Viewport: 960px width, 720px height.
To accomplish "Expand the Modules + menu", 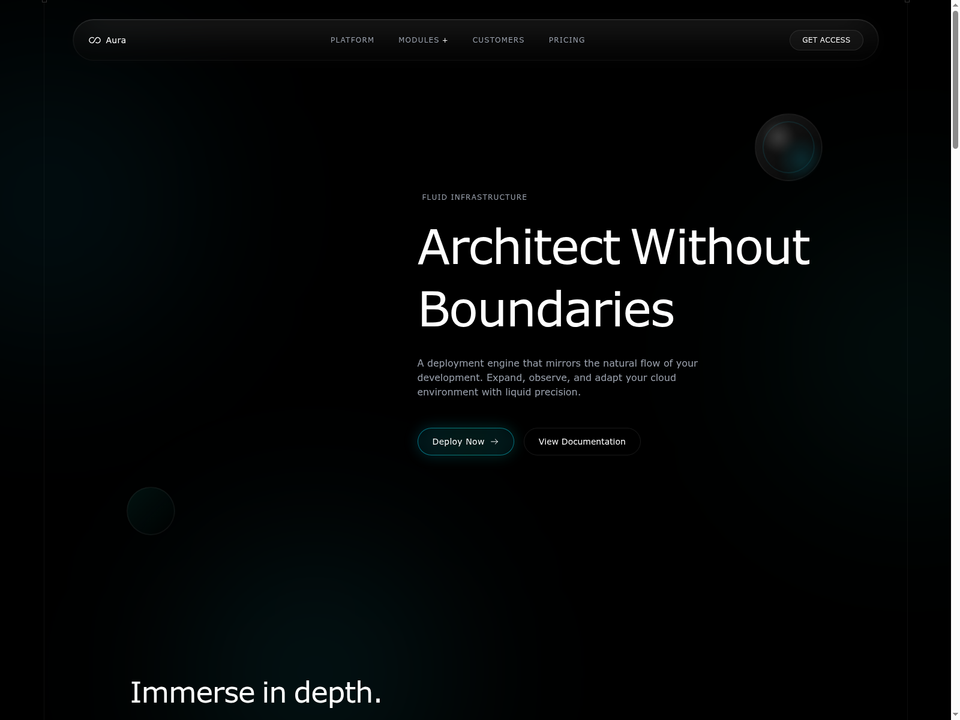I will pos(423,40).
